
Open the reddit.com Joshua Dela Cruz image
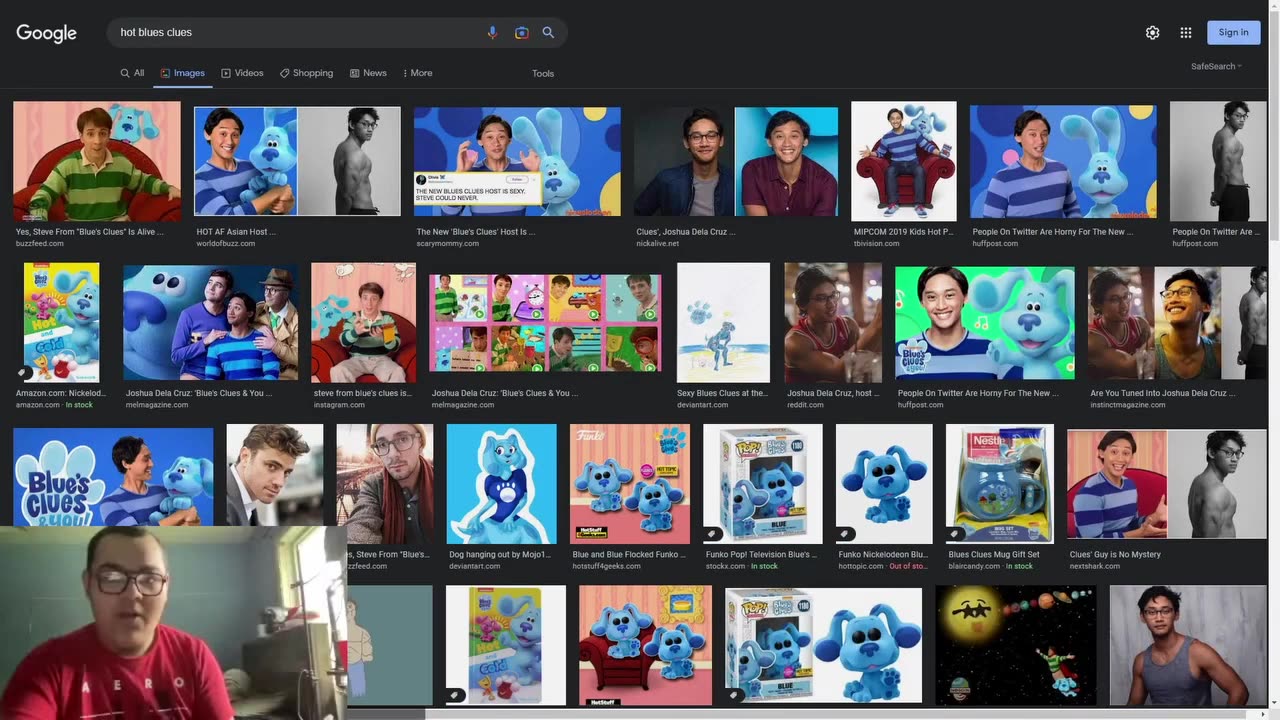pos(833,322)
